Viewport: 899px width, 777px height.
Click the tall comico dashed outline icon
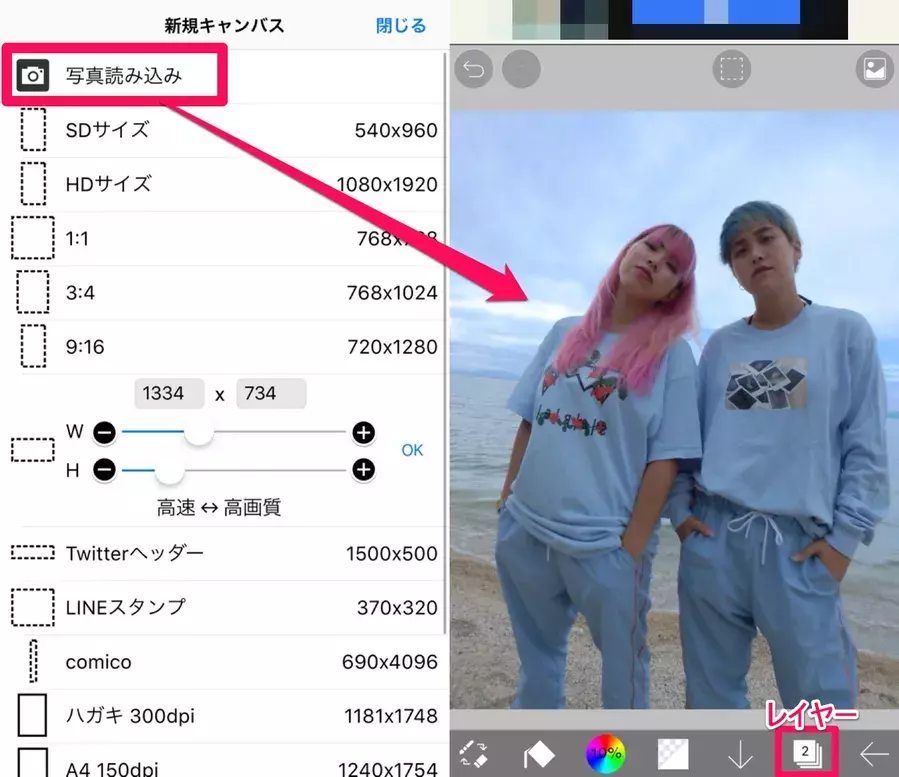click(x=33, y=661)
